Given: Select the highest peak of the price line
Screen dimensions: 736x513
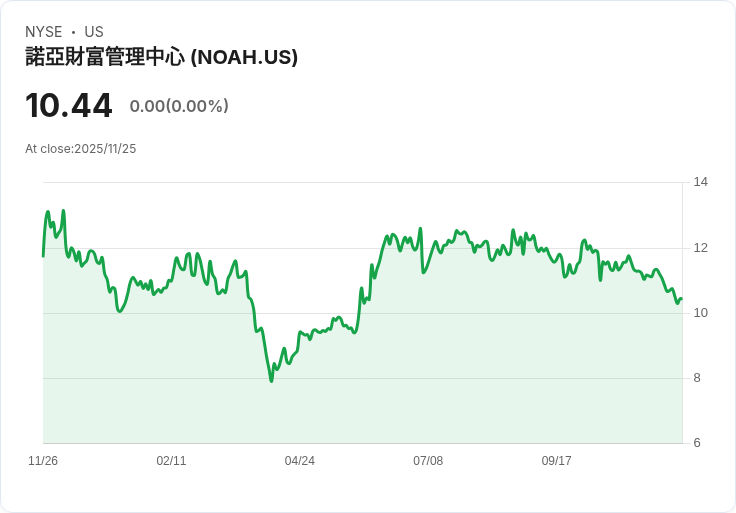Looking at the screenshot, I should pos(64,211).
